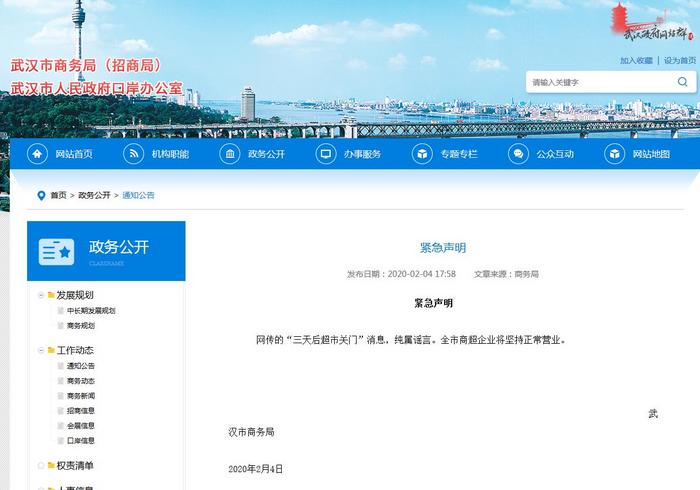Click the 专题专栏 cube icon
The image size is (700, 490).
(x=422, y=154)
